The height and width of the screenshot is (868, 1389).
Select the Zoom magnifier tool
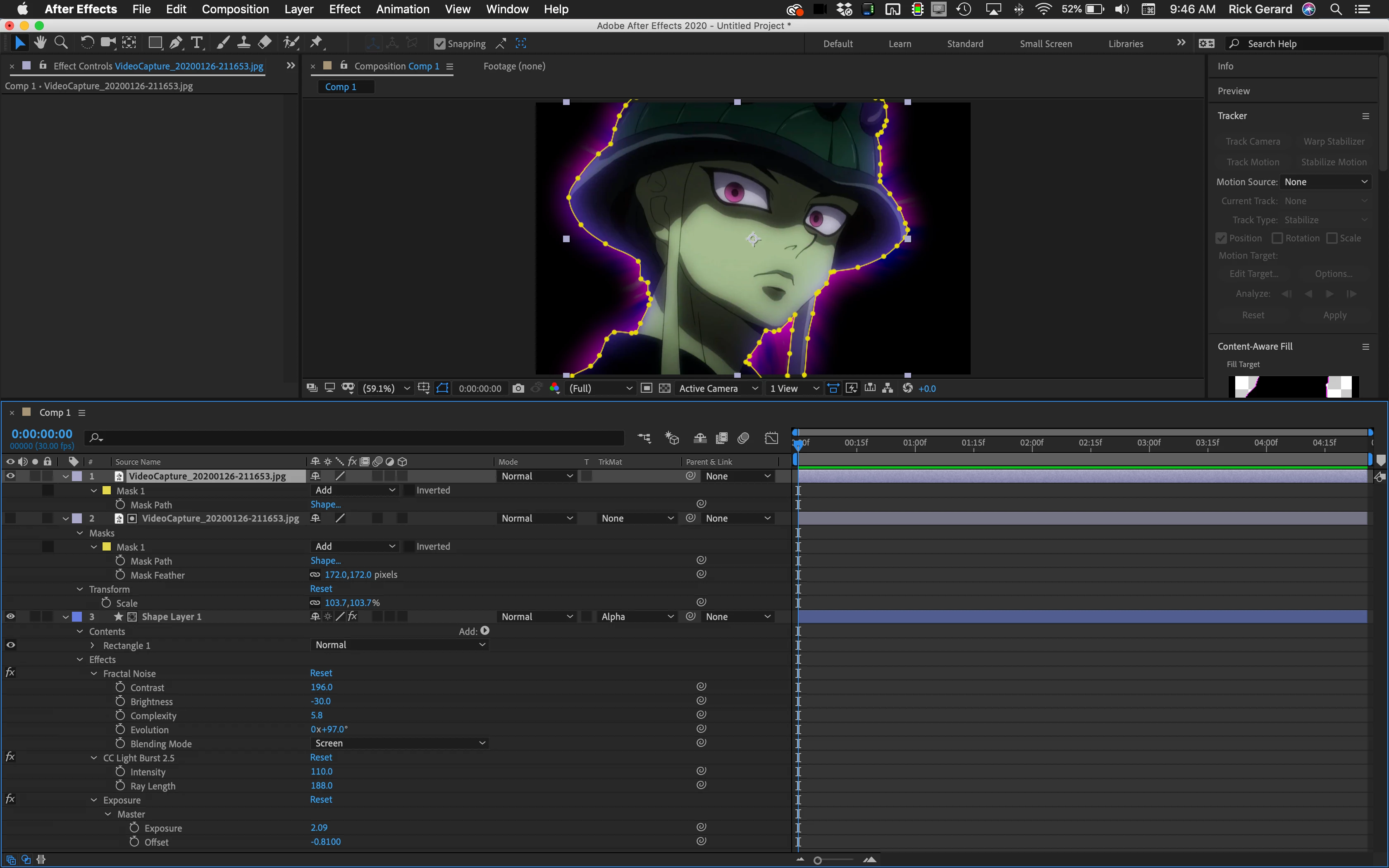pyautogui.click(x=61, y=43)
